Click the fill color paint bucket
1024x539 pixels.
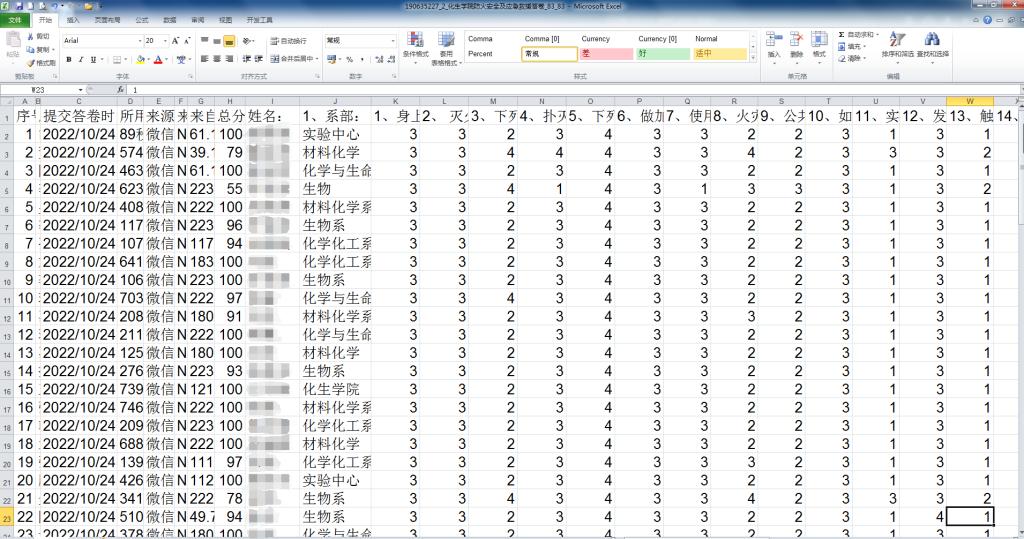pyautogui.click(x=137, y=59)
